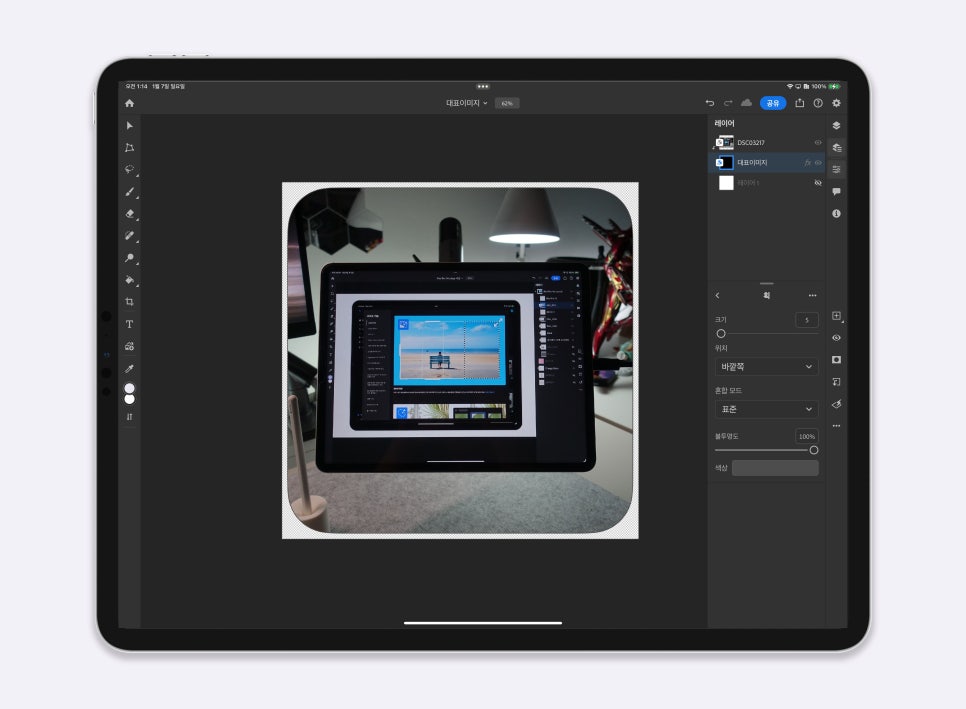Open the document info panel icon
The image size is (966, 709).
point(836,214)
